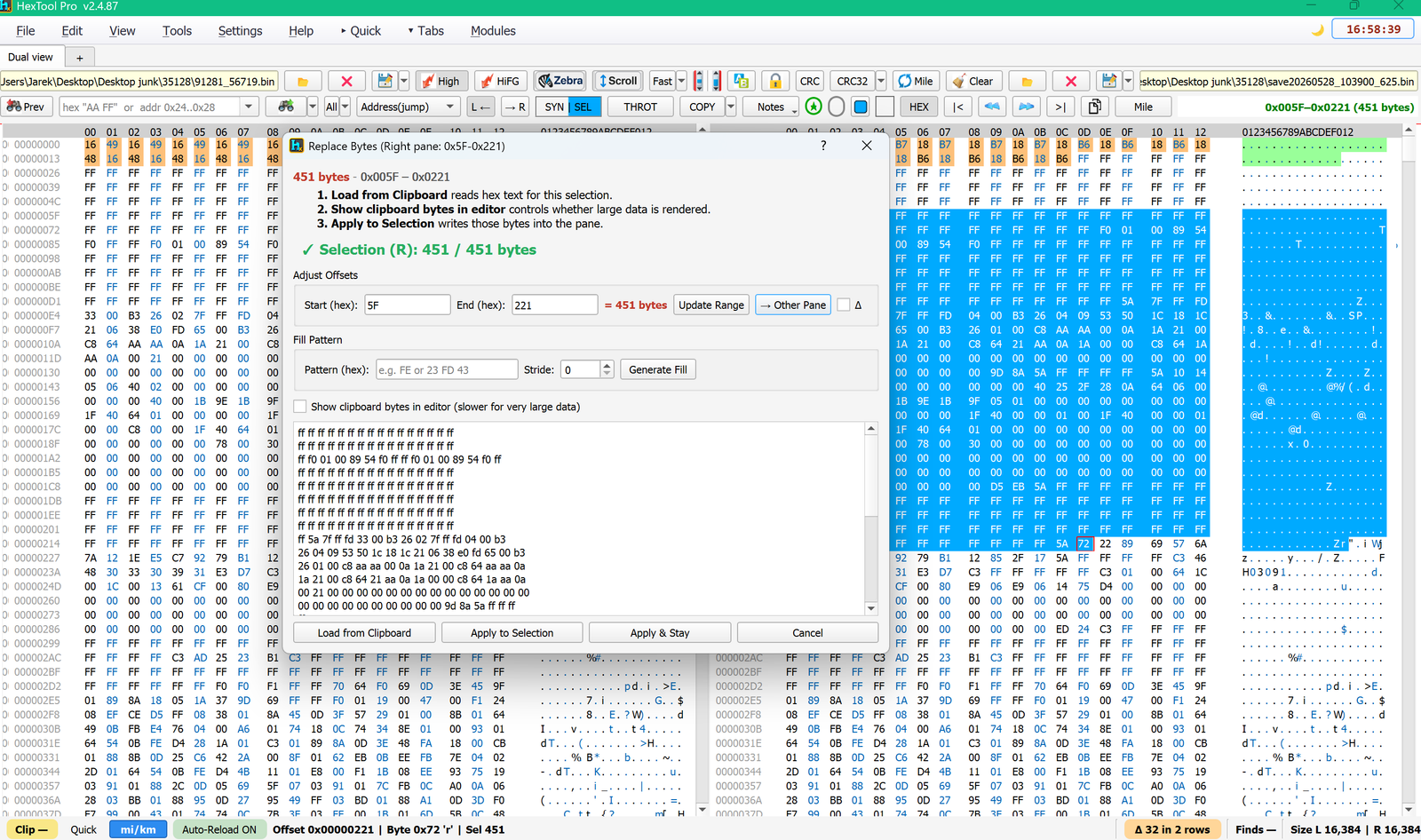
Task: Expand the search box history dropdown
Action: [249, 107]
